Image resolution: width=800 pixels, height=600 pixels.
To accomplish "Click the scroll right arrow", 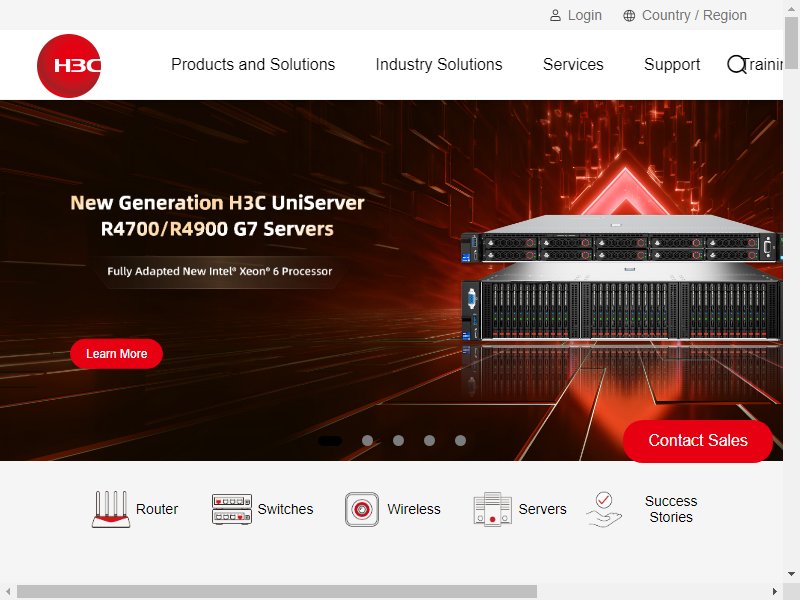I will (775, 591).
